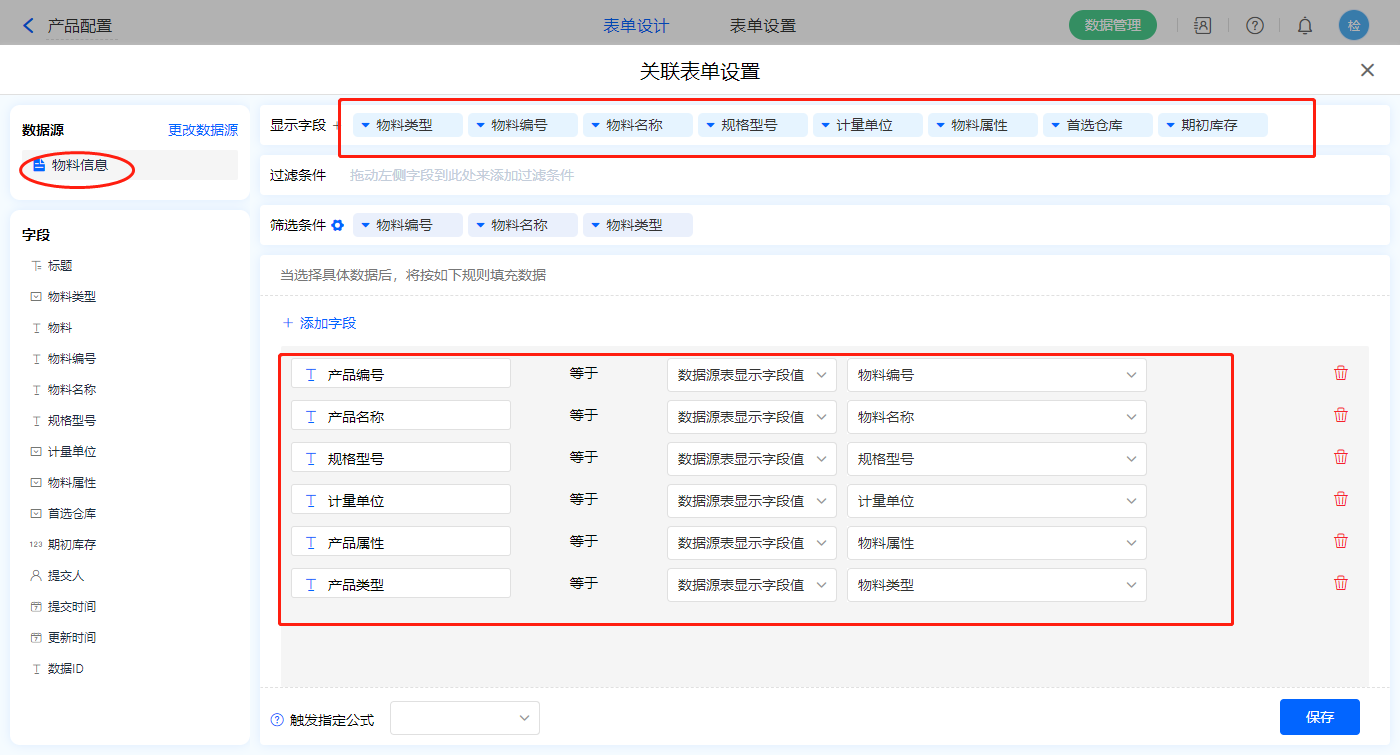The image size is (1400, 755).
Task: Open the notifications bell icon
Action: tap(1305, 26)
